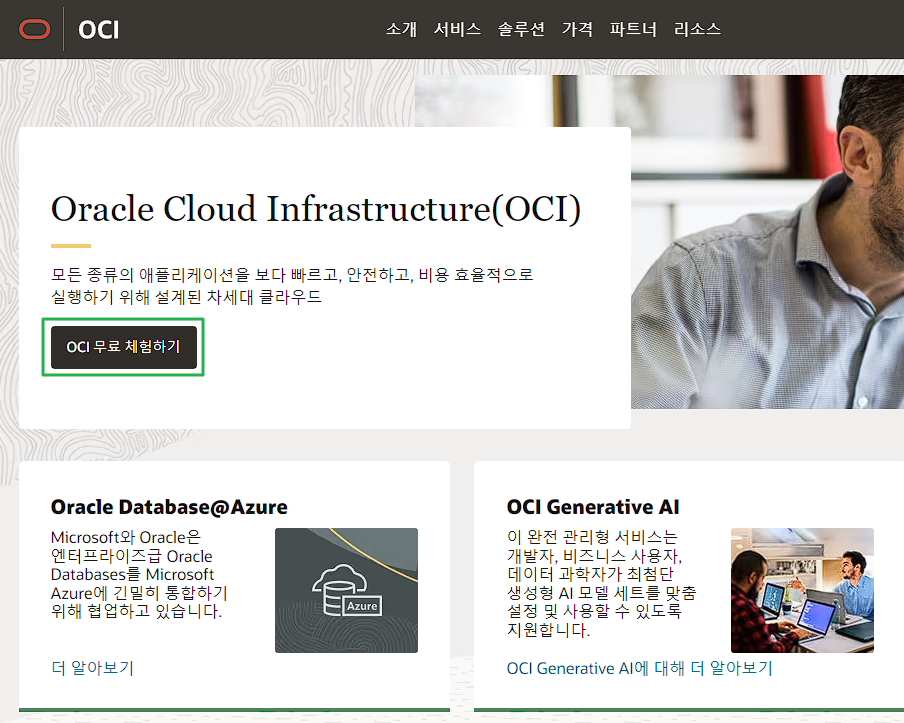This screenshot has width=904, height=723.
Task: Click the OCI 무료 체험하기 button
Action: point(124,347)
